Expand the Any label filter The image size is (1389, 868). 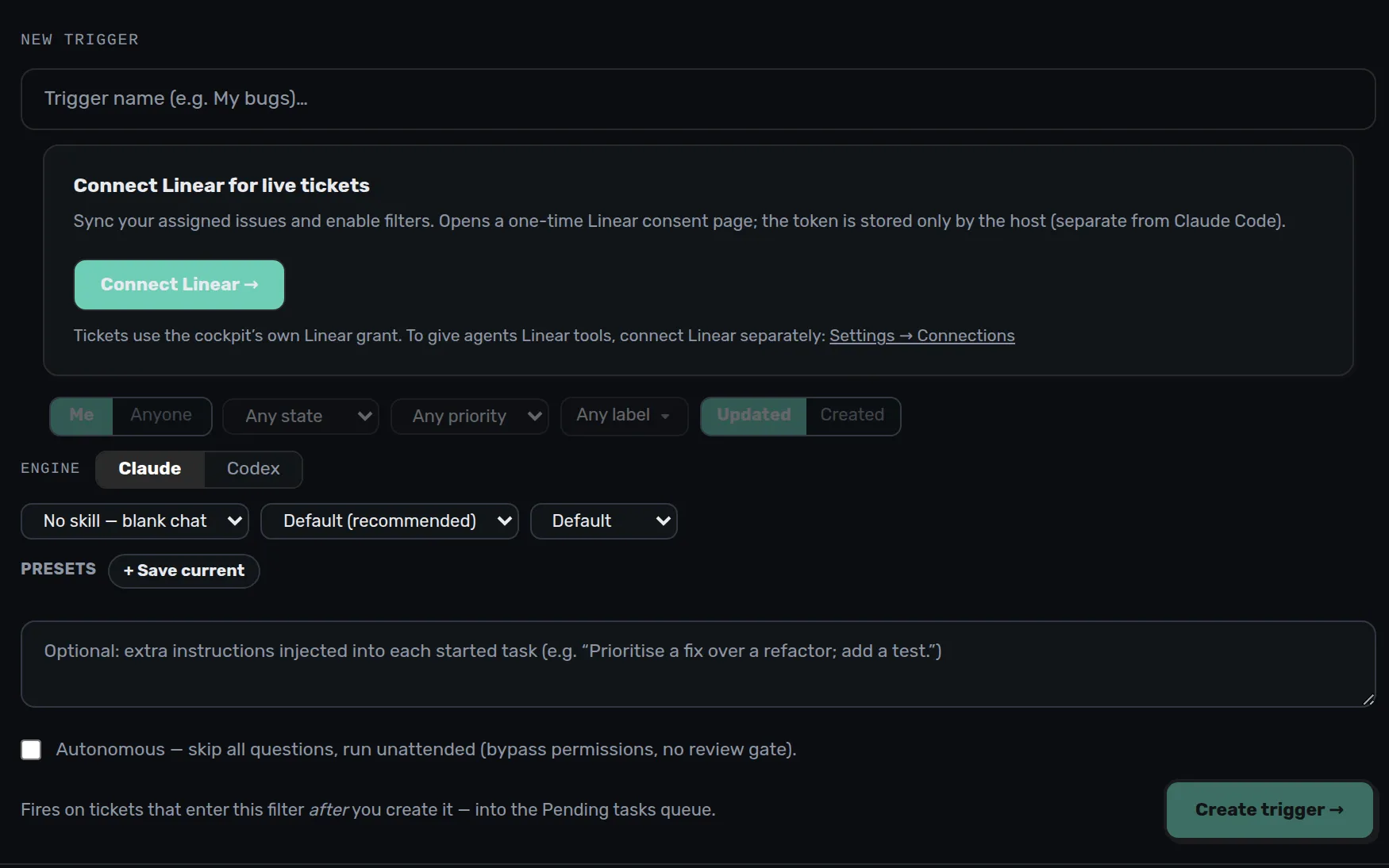point(624,416)
